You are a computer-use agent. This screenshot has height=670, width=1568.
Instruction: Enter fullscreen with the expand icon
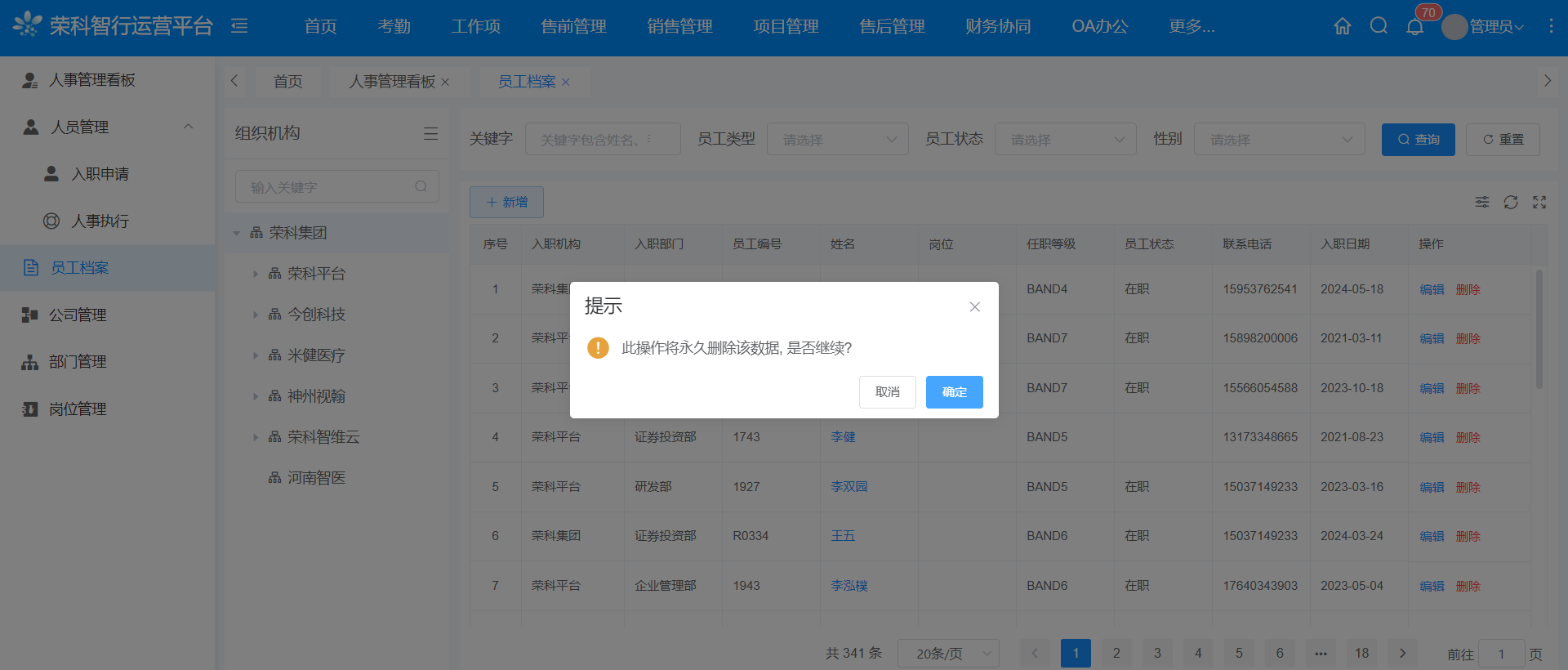coord(1539,202)
